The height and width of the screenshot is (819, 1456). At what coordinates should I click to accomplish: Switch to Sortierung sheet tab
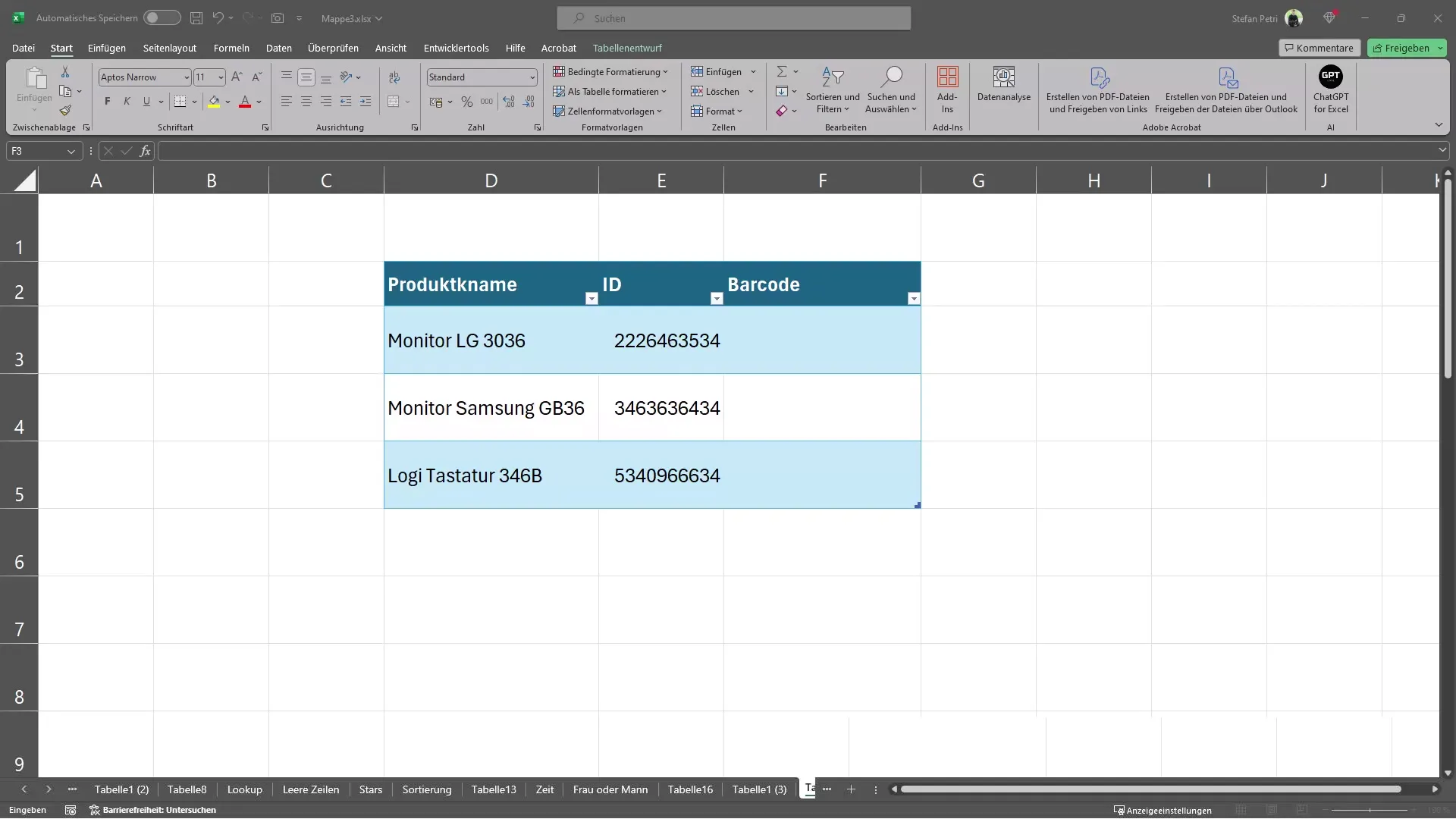click(427, 789)
